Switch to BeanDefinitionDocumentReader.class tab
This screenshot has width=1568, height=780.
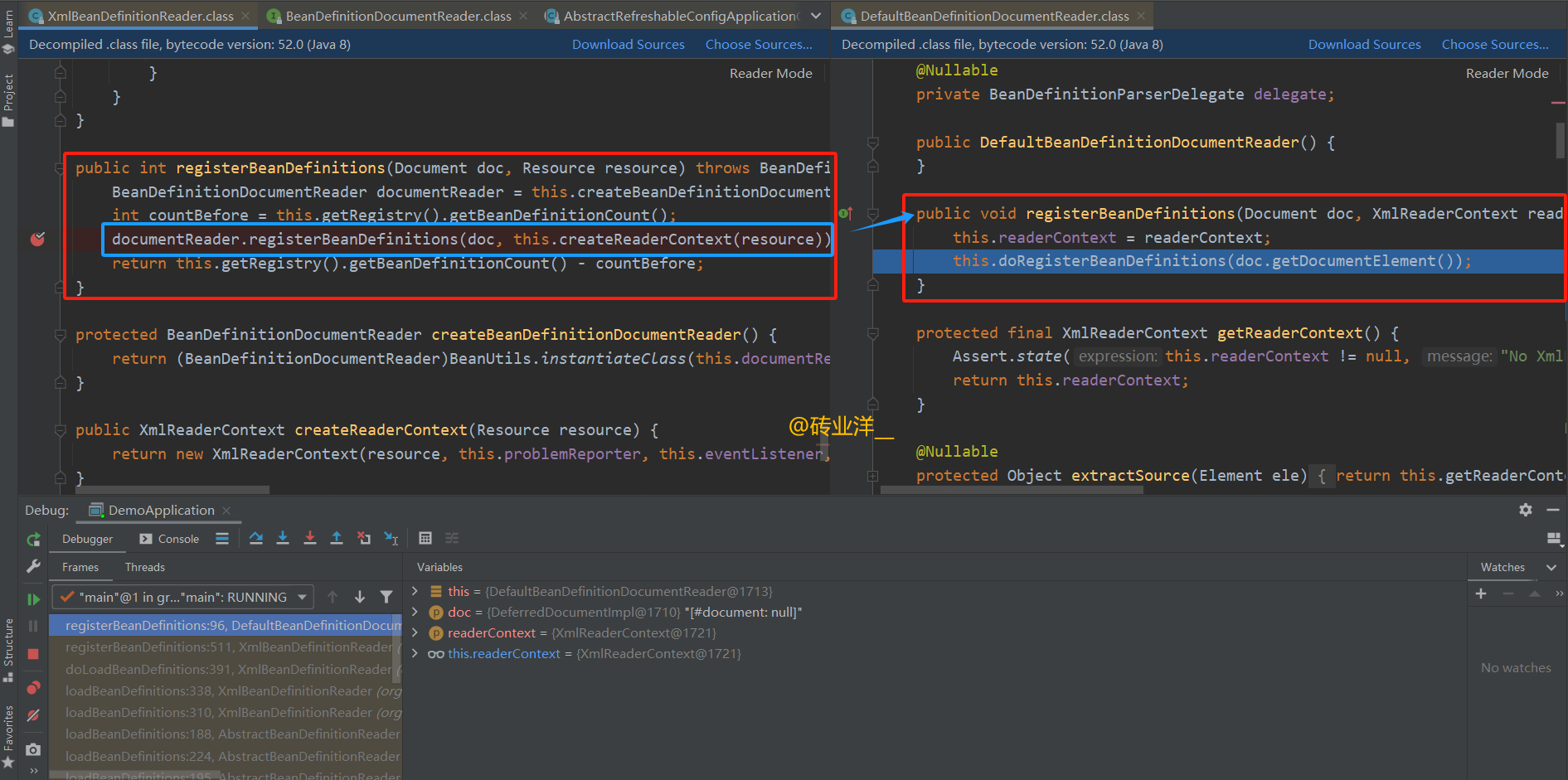click(x=398, y=16)
